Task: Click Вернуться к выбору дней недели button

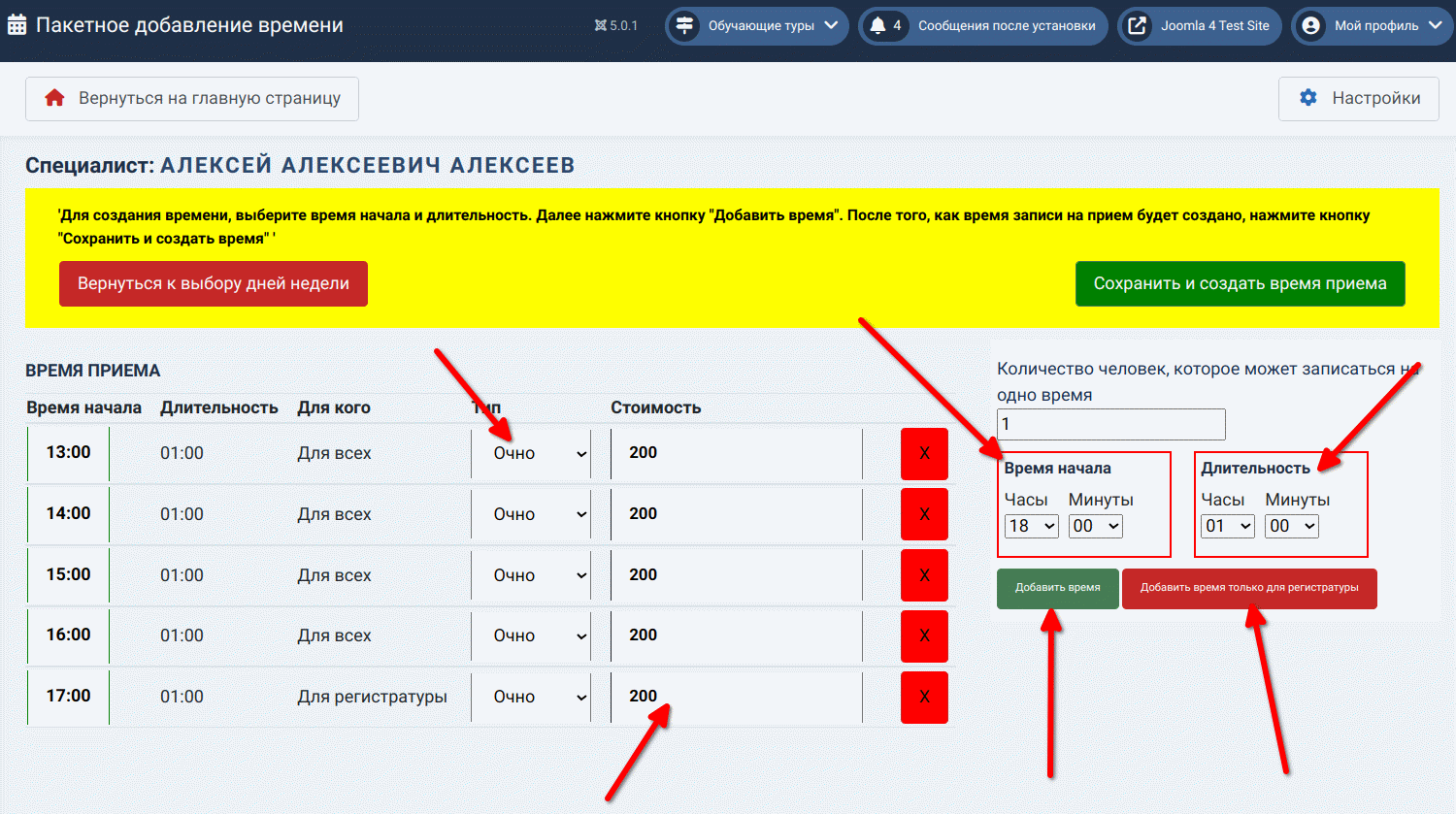Action: coord(214,283)
